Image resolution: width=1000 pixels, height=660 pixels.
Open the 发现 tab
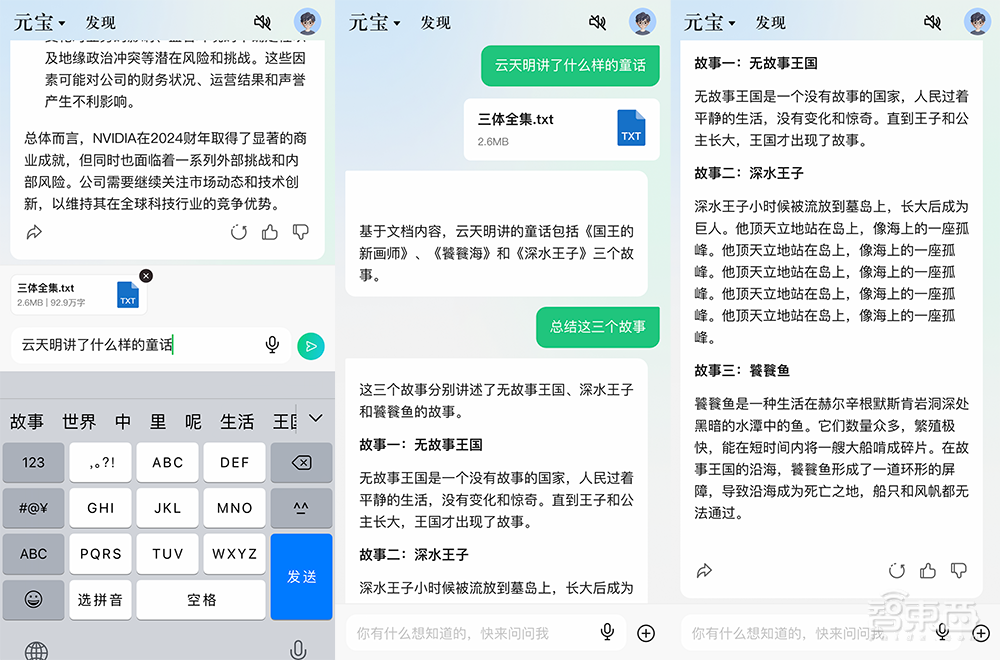click(x=101, y=22)
